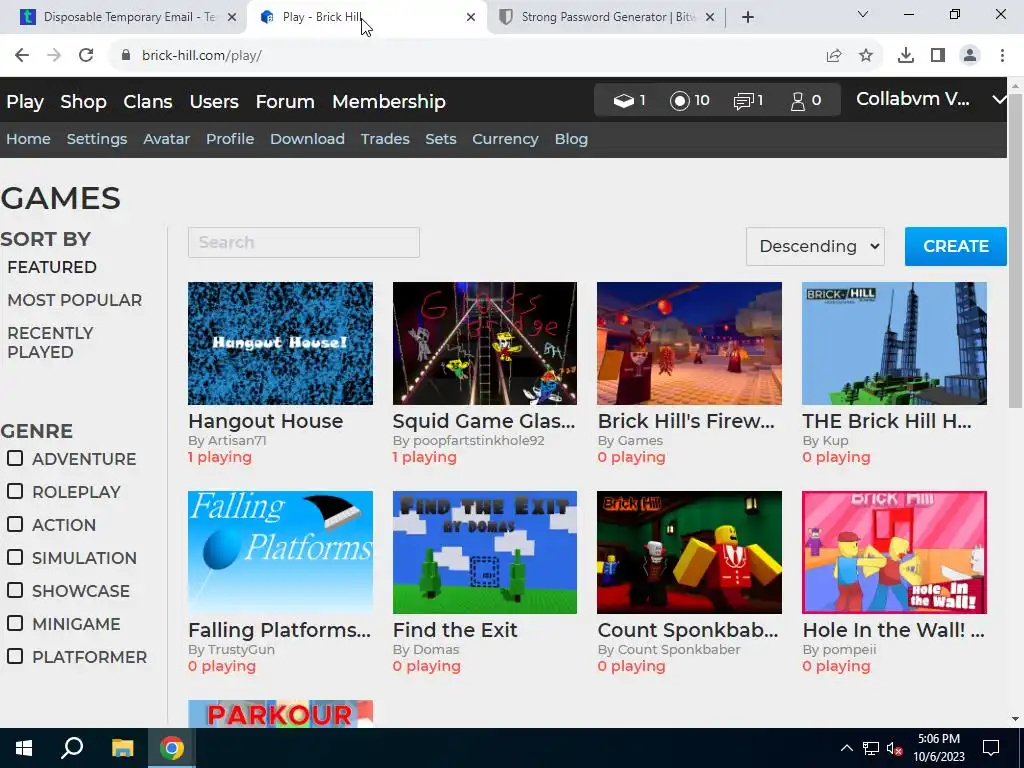Open the Membership menu item
Screen dimensions: 1024x768
click(389, 101)
